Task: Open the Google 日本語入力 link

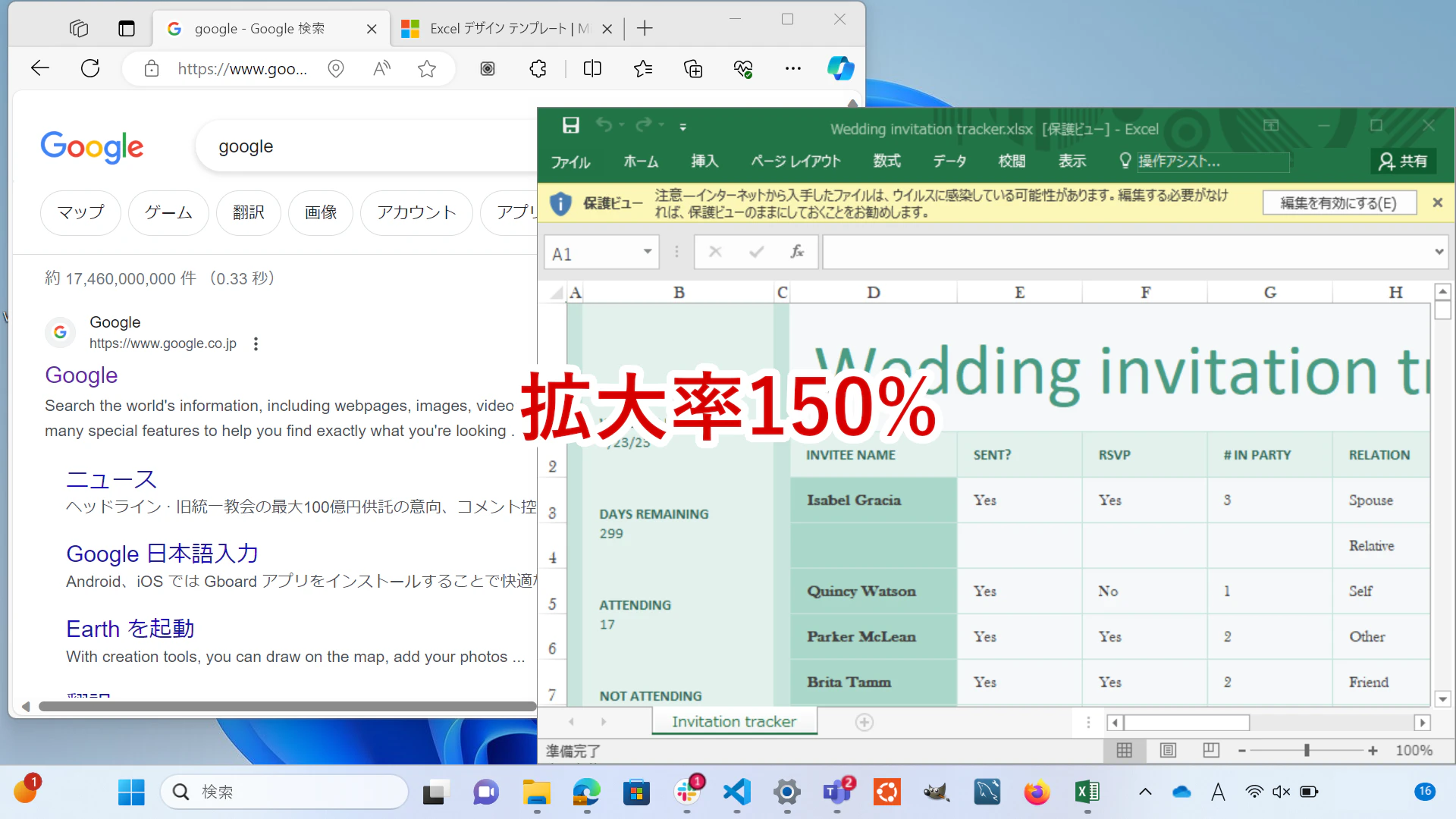Action: pyautogui.click(x=162, y=554)
